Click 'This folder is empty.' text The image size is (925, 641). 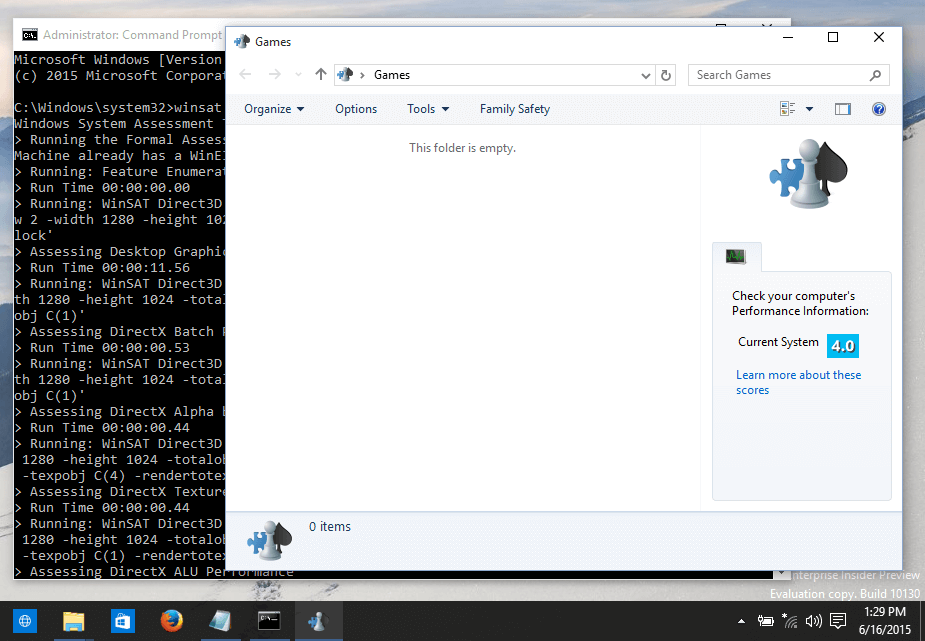click(x=462, y=148)
